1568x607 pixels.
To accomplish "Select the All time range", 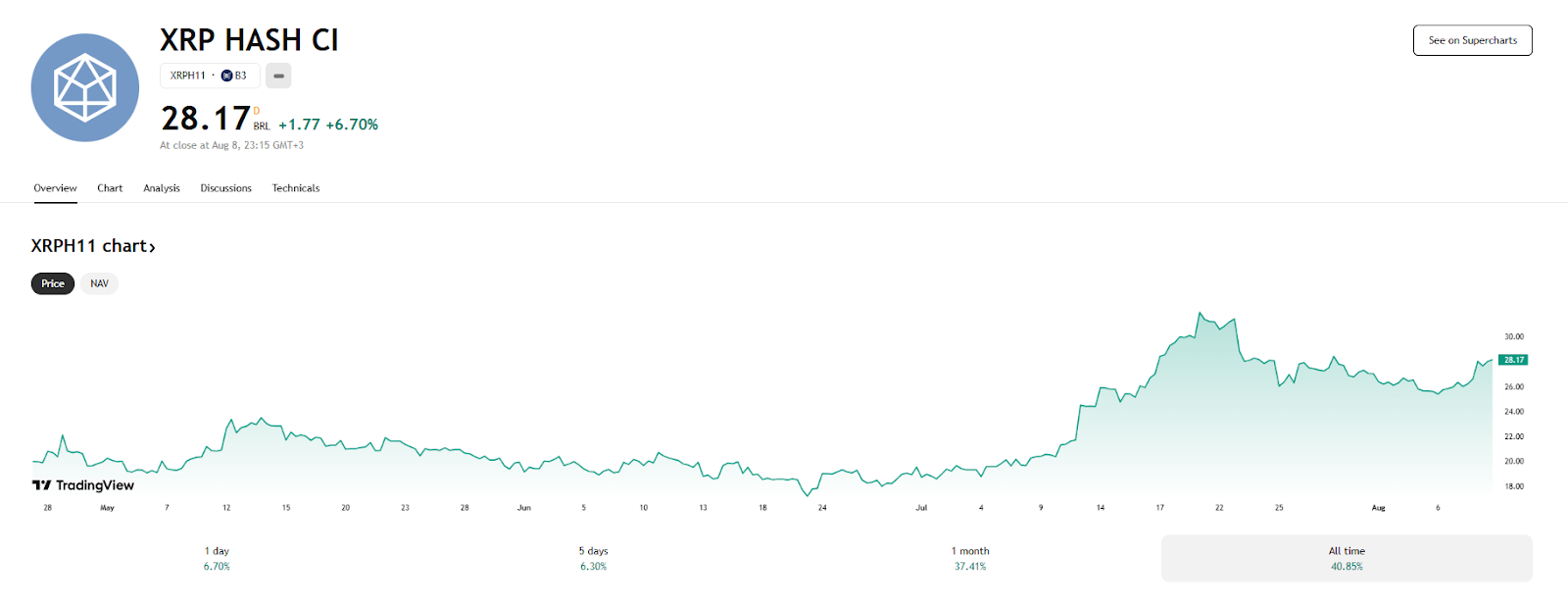I will [1347, 558].
